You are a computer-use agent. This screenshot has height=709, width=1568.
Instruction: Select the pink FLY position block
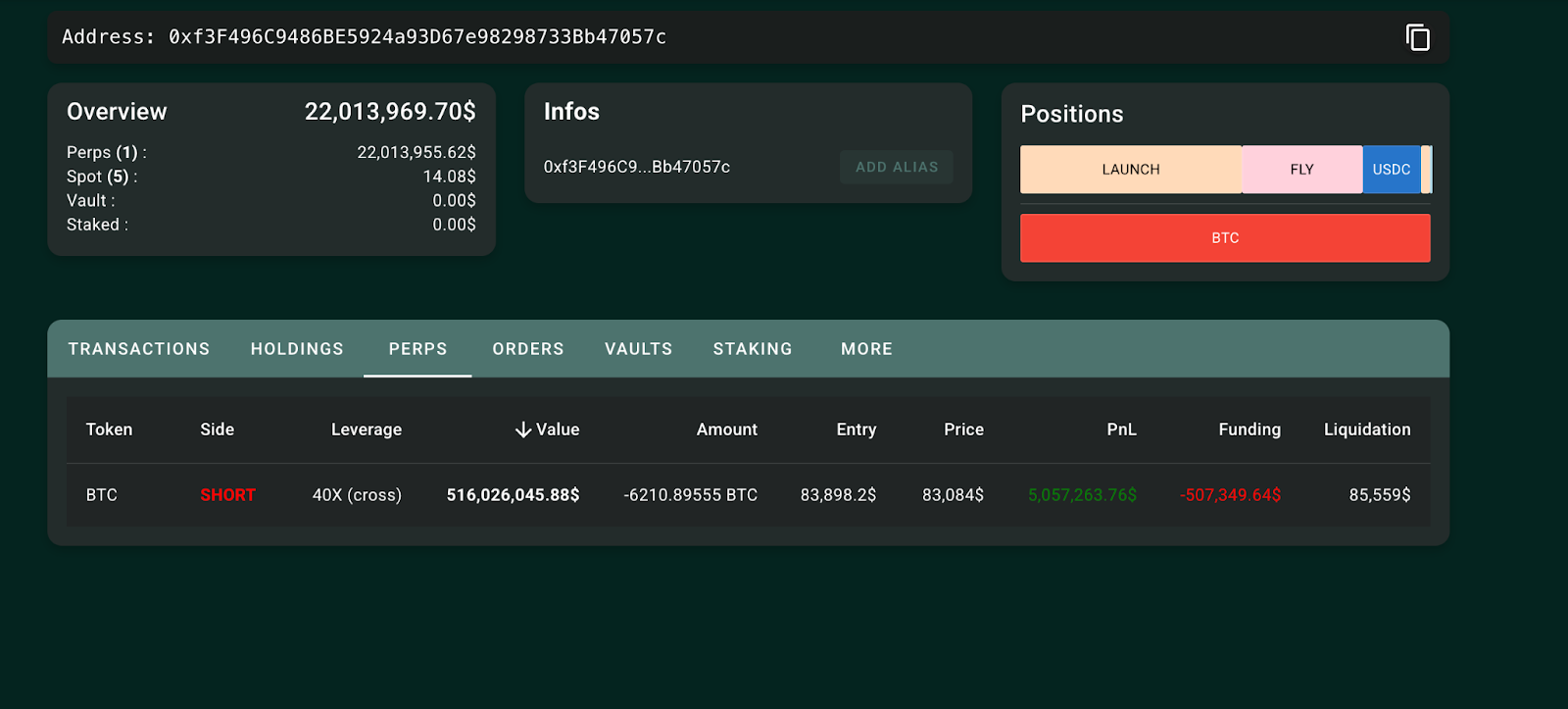[1301, 170]
